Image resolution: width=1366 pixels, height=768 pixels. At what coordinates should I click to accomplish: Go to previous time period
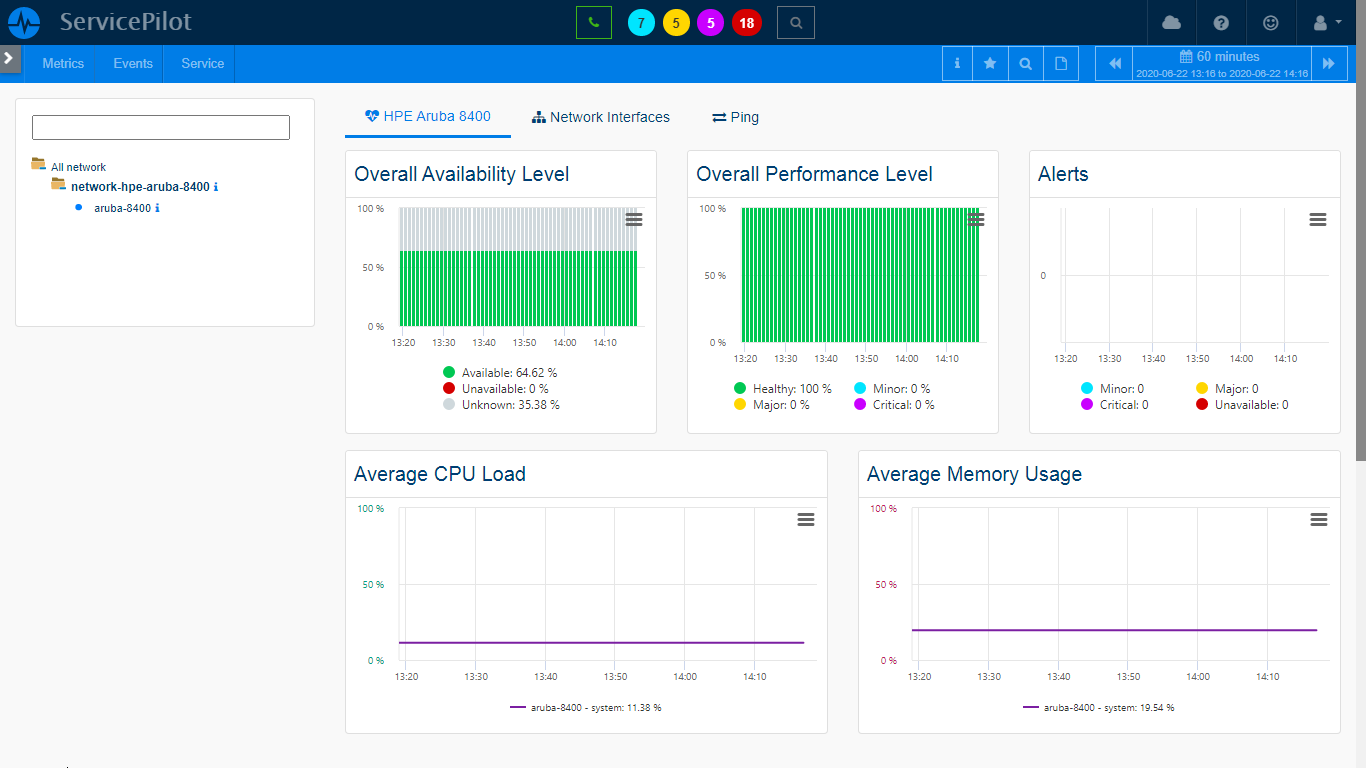coord(1115,63)
